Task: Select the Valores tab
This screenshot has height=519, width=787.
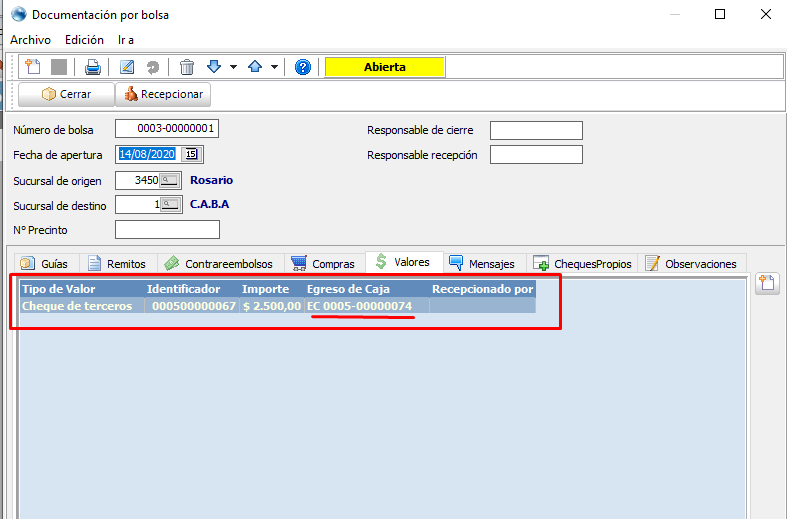Action: tap(404, 262)
